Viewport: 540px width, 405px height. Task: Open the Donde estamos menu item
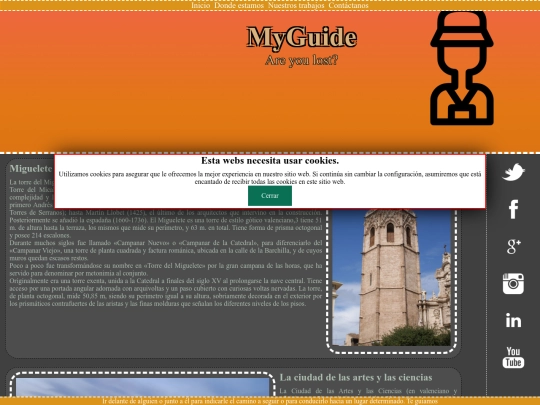point(239,6)
